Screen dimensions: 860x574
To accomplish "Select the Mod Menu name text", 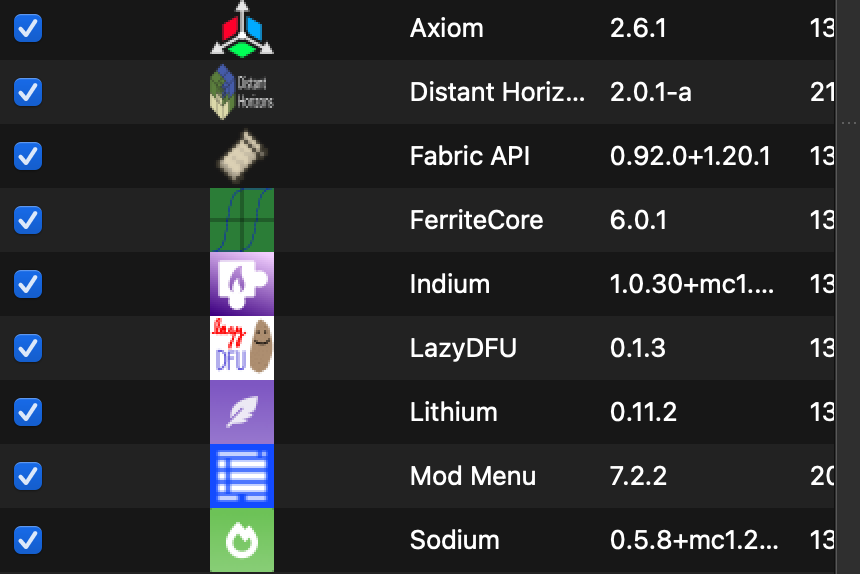I will 472,476.
